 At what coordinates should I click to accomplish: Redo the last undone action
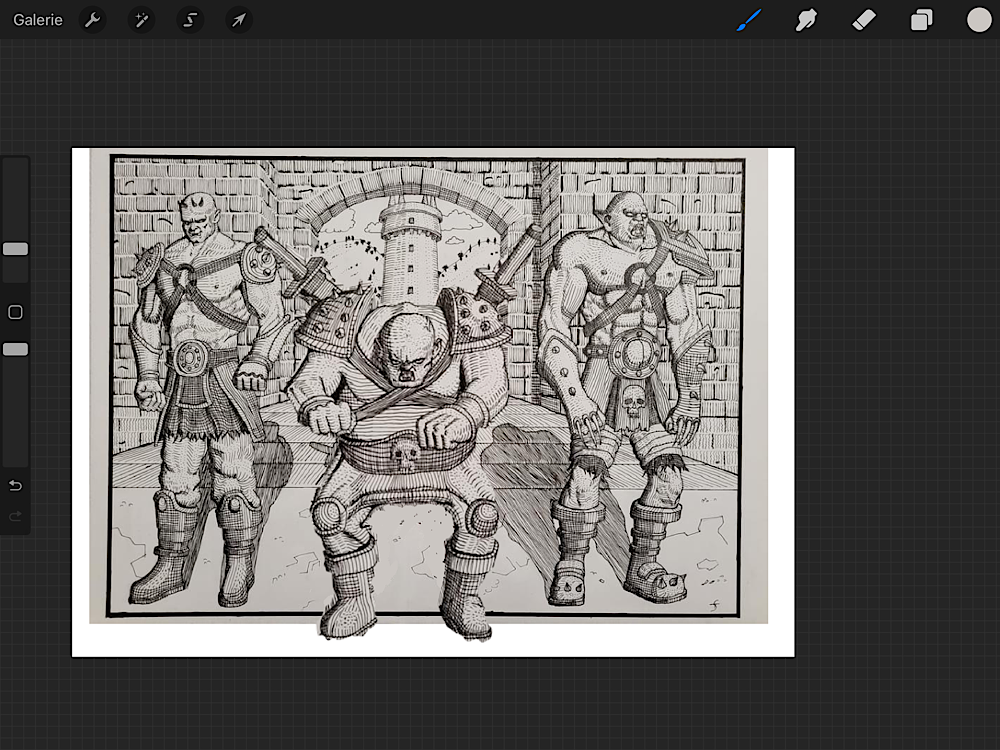[15, 516]
